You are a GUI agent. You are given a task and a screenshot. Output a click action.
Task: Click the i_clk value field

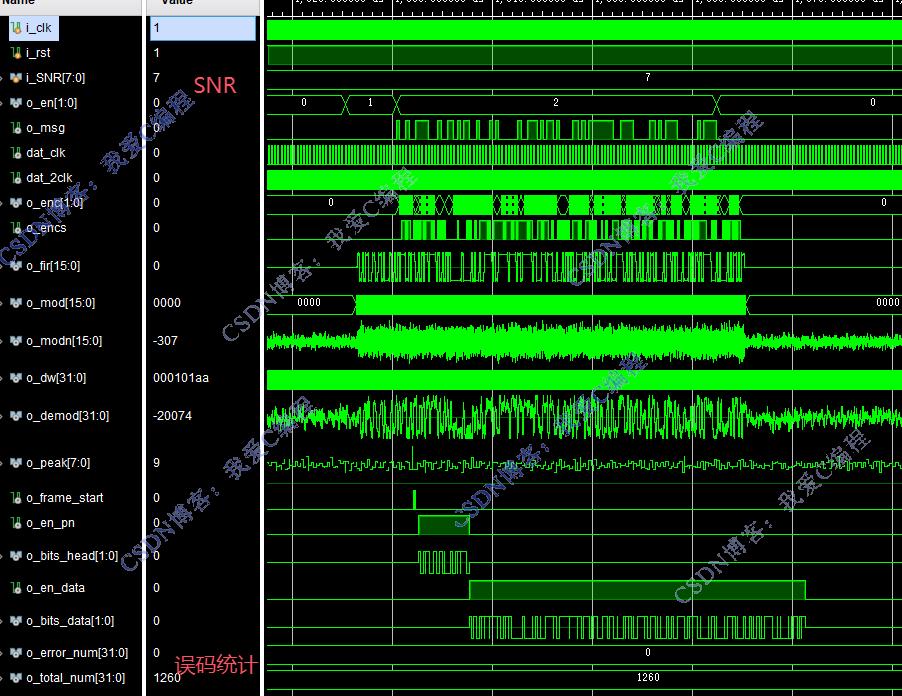click(x=203, y=28)
